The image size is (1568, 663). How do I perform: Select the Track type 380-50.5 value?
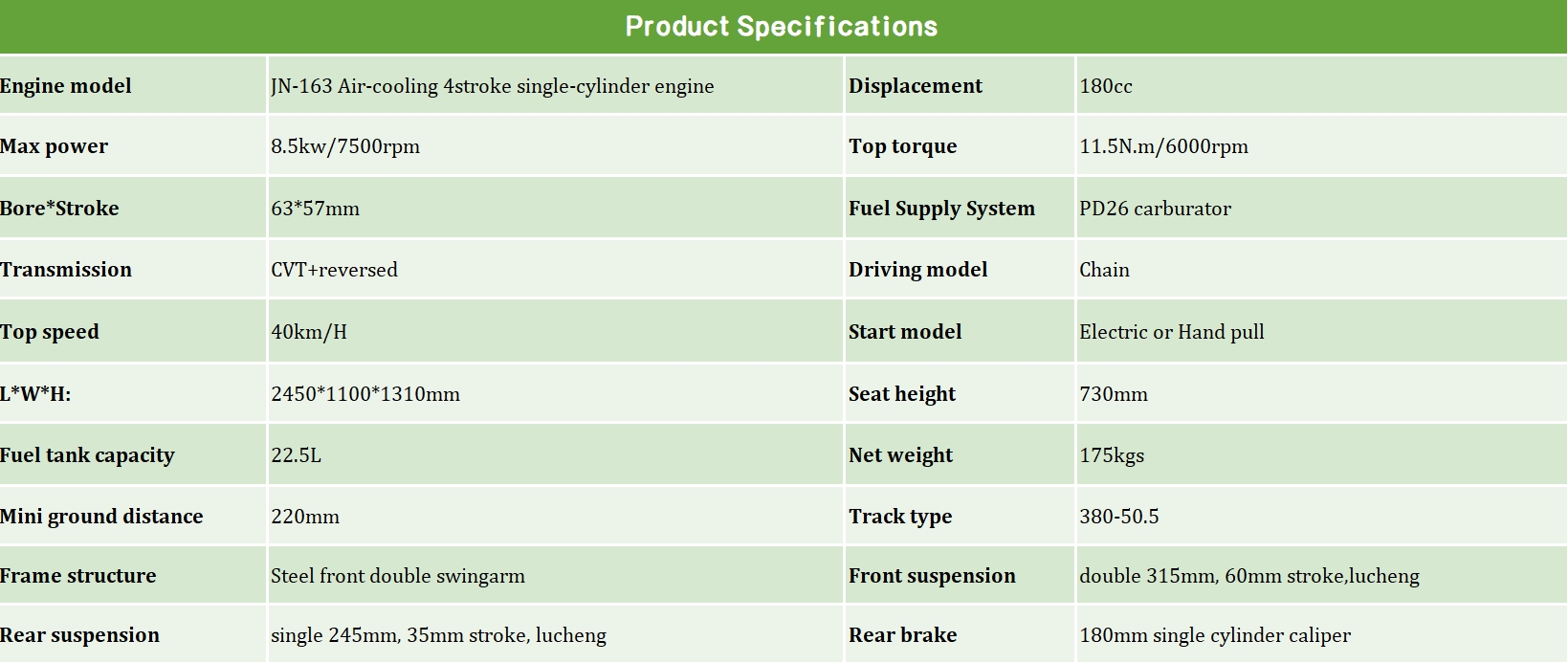coord(1118,517)
